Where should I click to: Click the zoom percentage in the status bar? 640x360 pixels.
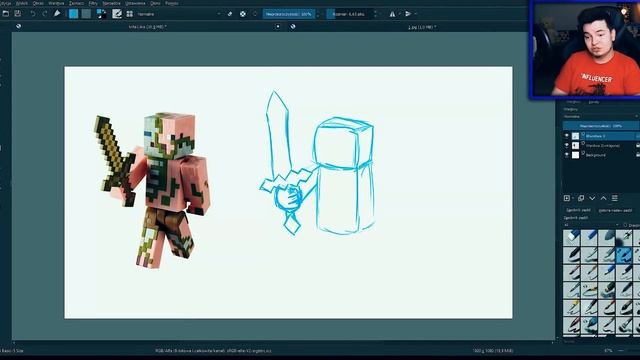(608, 351)
